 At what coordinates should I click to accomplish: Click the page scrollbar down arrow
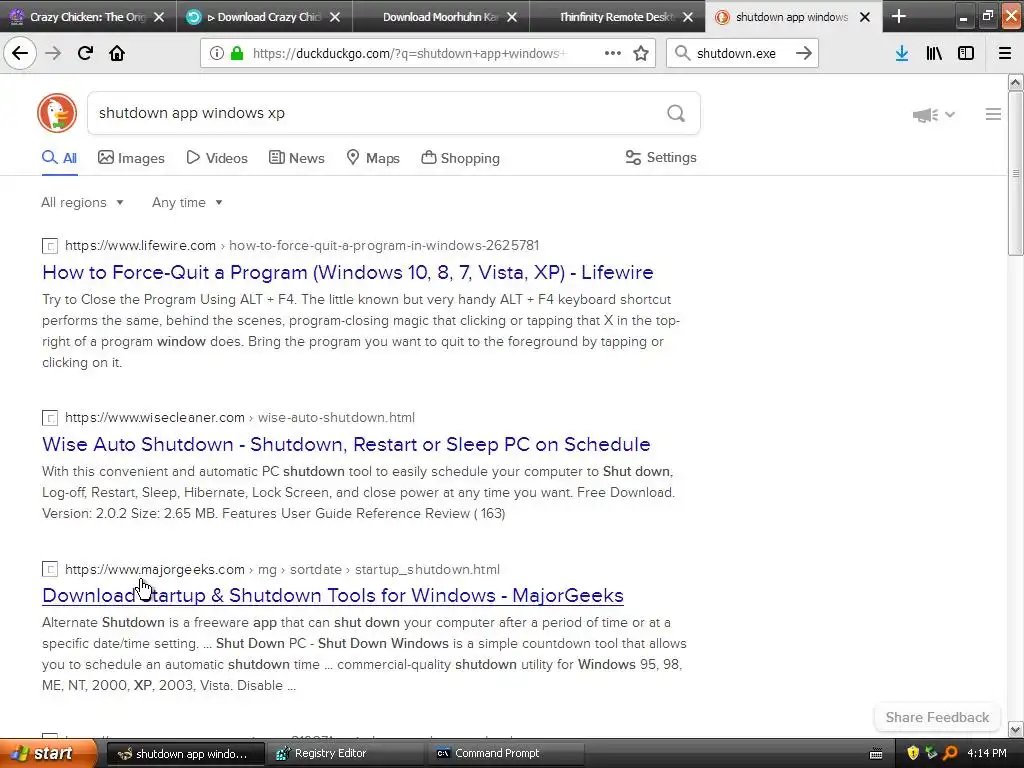(1016, 729)
